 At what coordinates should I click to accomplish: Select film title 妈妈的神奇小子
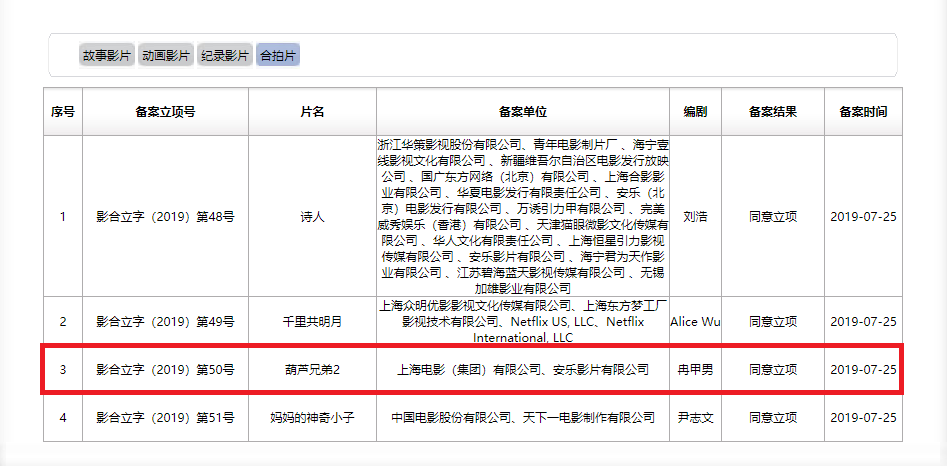[x=312, y=417]
